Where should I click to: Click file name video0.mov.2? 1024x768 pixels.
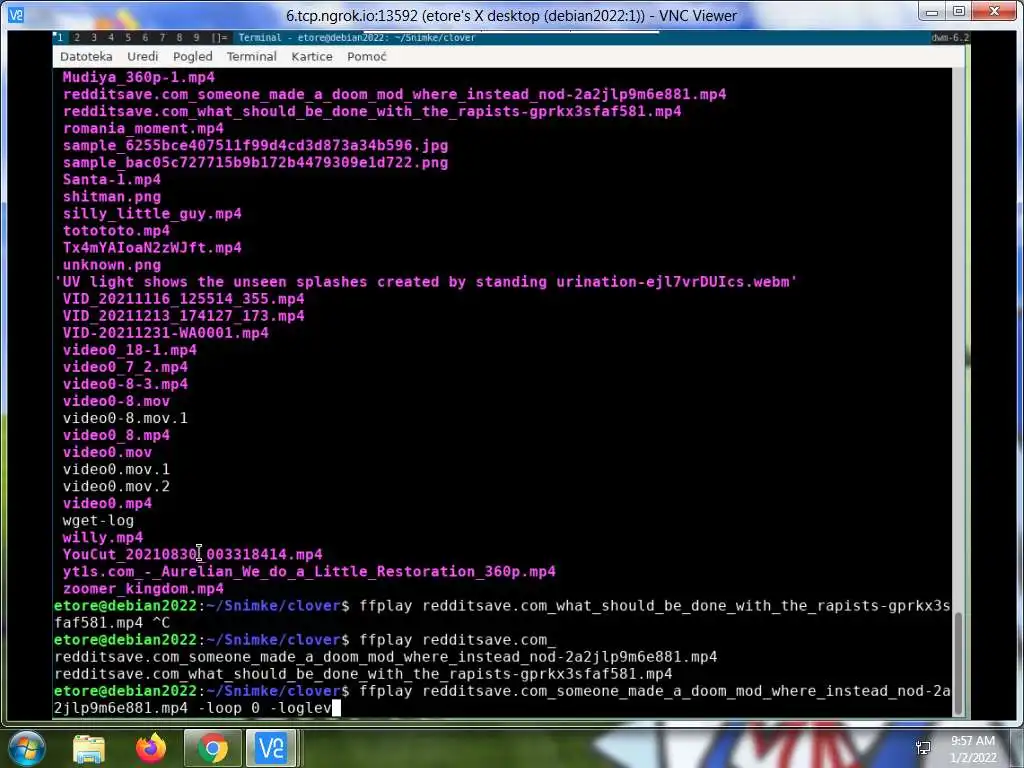[116, 487]
